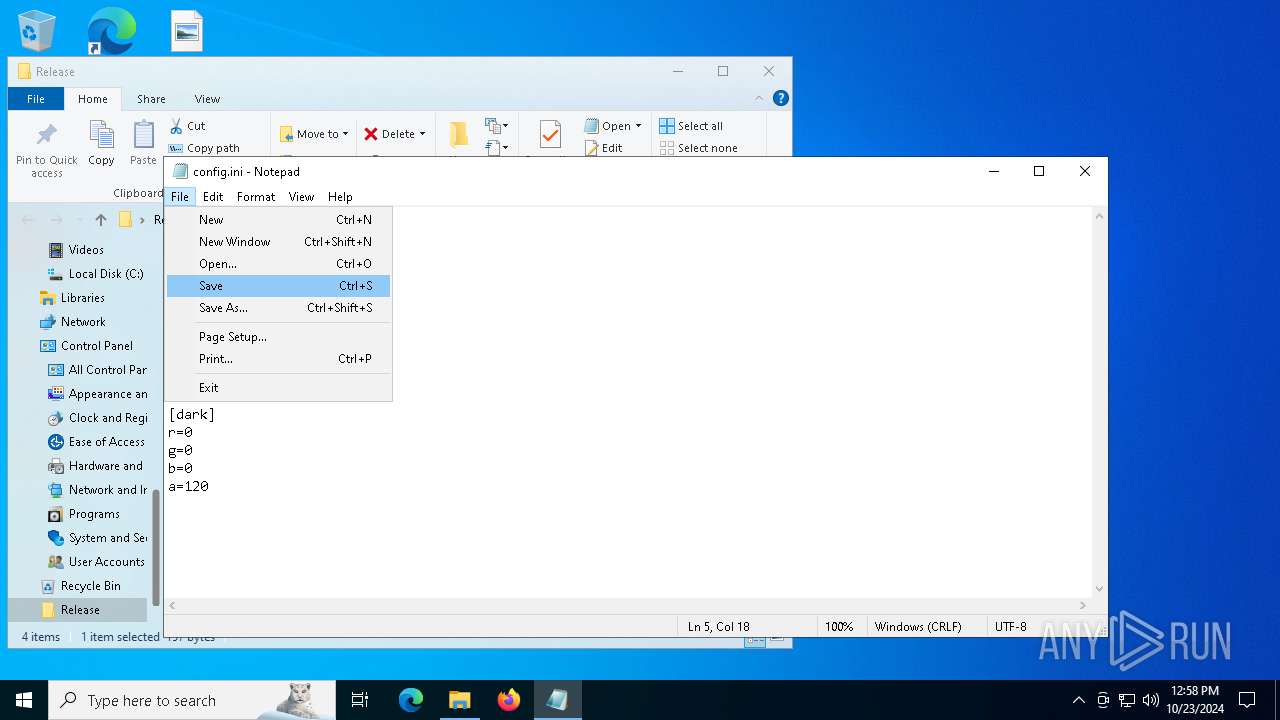Open Edge from the taskbar

pyautogui.click(x=411, y=700)
